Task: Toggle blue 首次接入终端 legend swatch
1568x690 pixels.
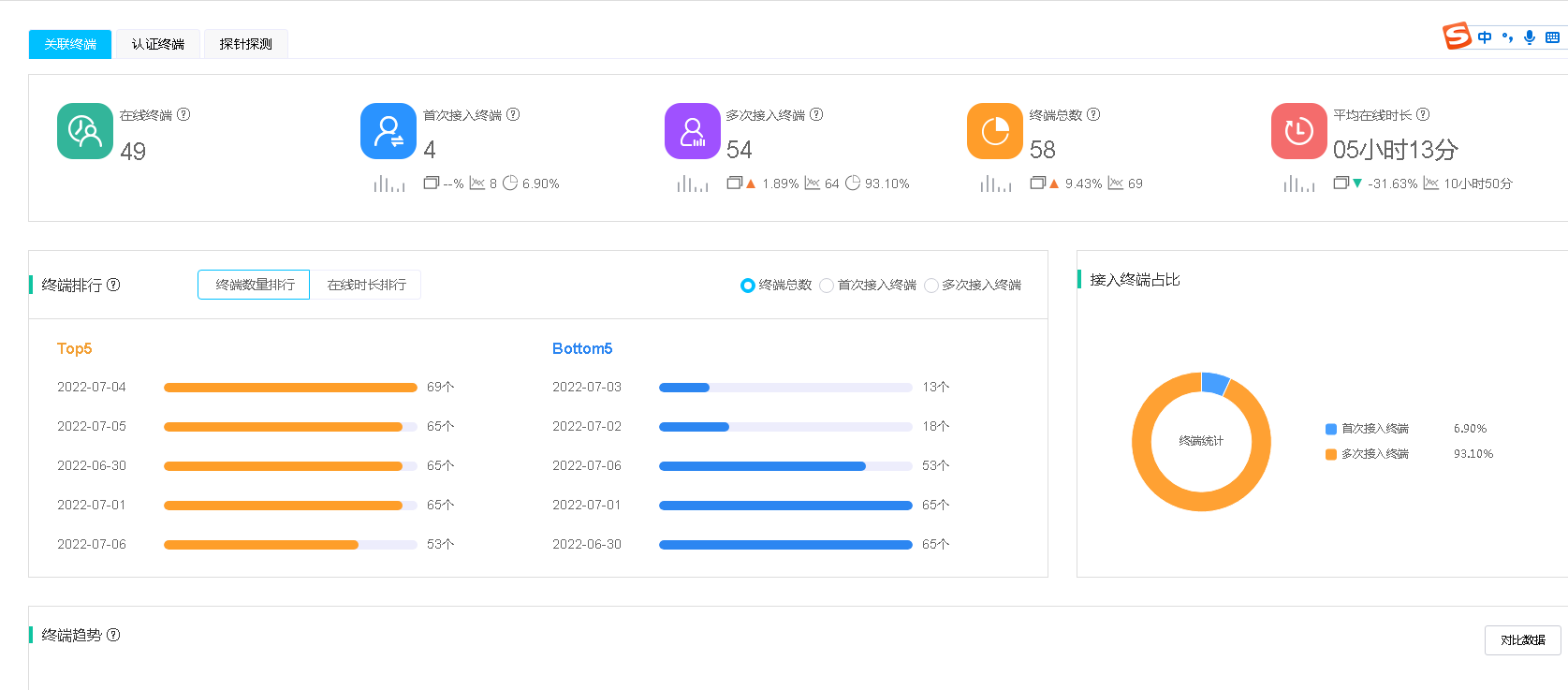Action: tap(1330, 429)
